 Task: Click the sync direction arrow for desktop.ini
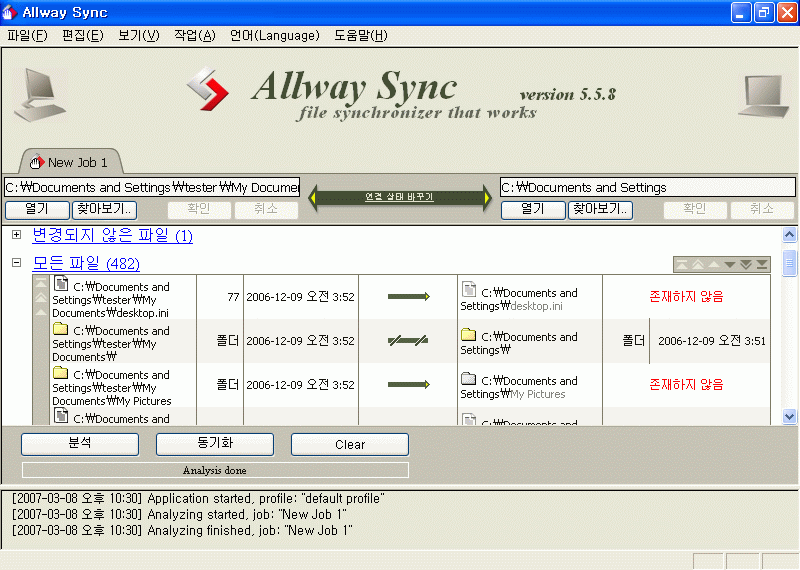point(408,296)
